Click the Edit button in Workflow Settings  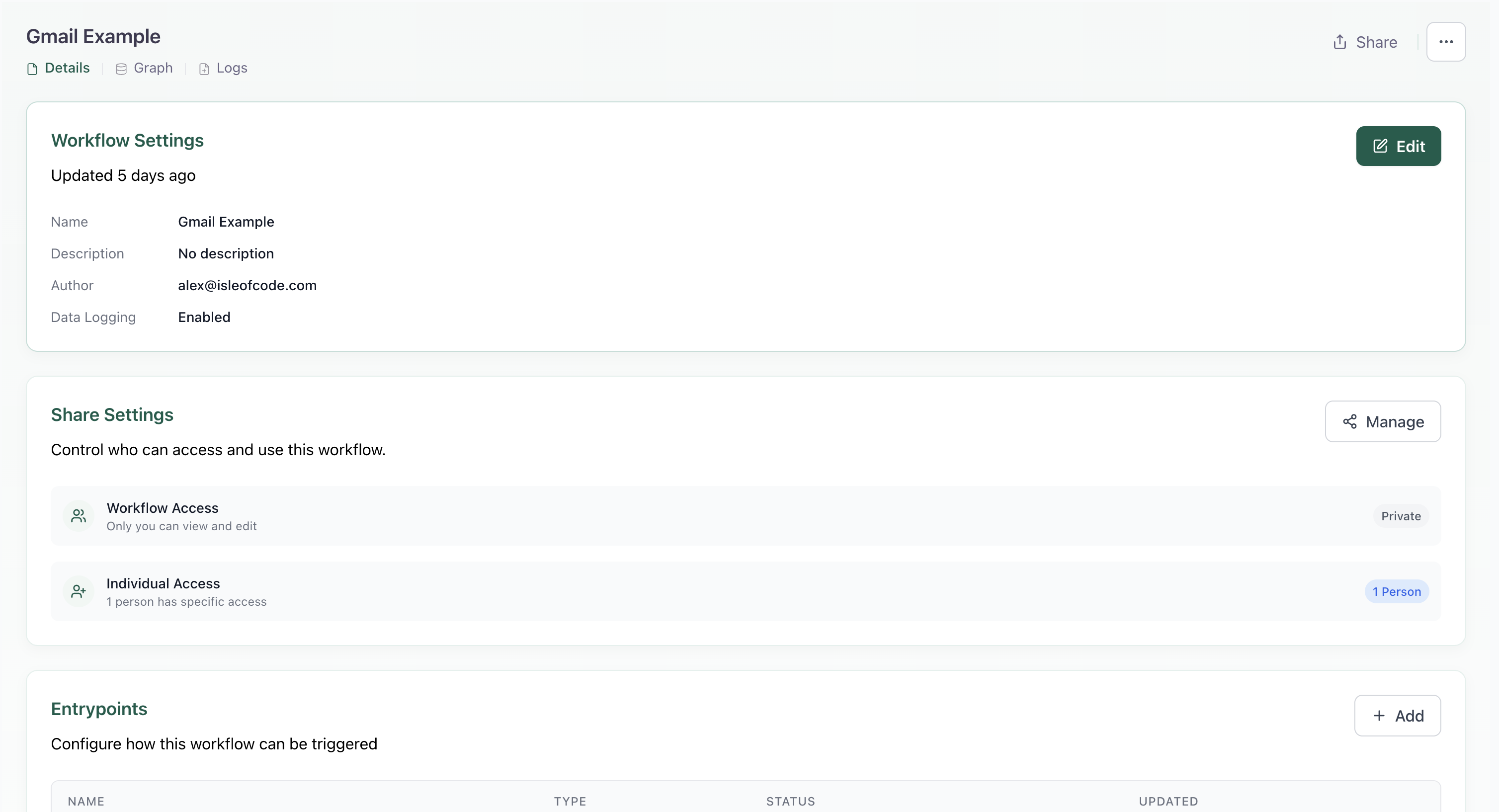[1398, 146]
